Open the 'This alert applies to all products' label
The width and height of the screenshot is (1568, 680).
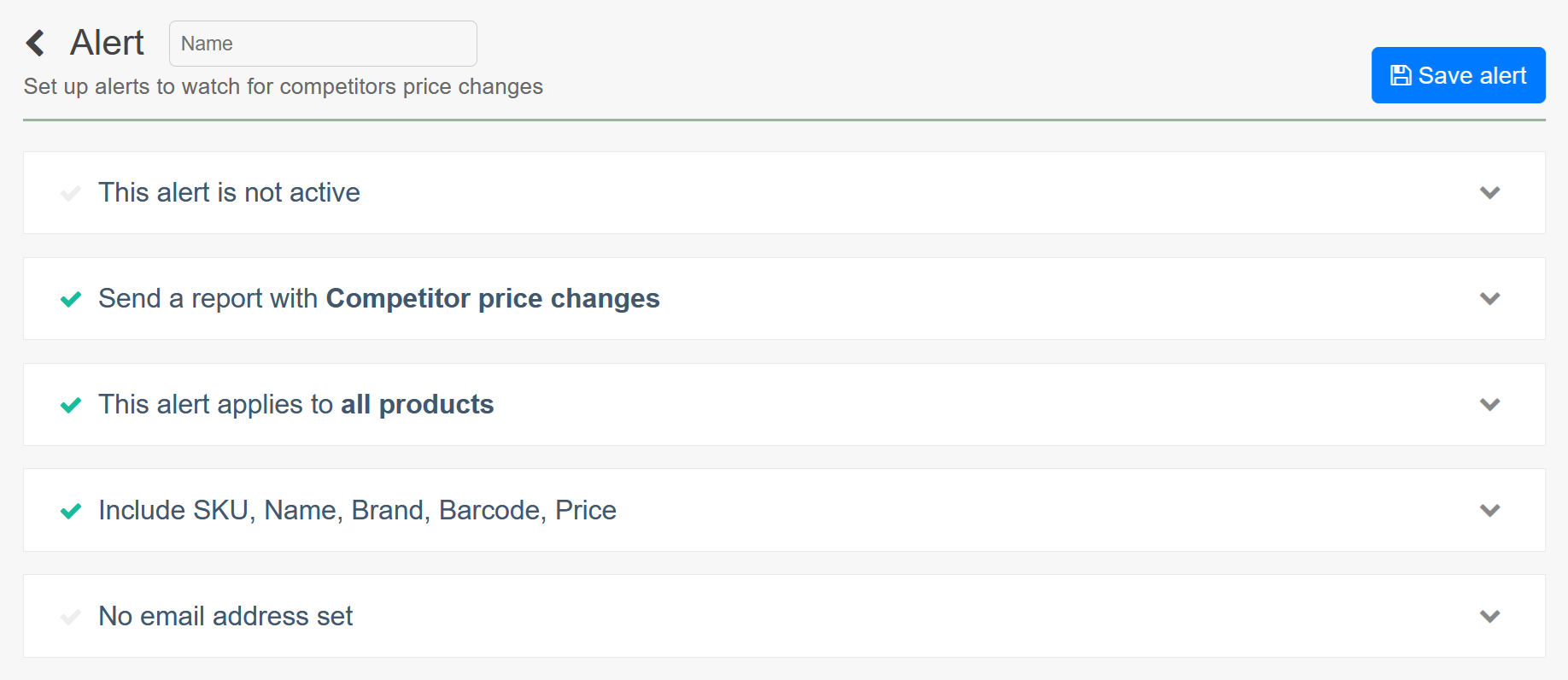[295, 405]
